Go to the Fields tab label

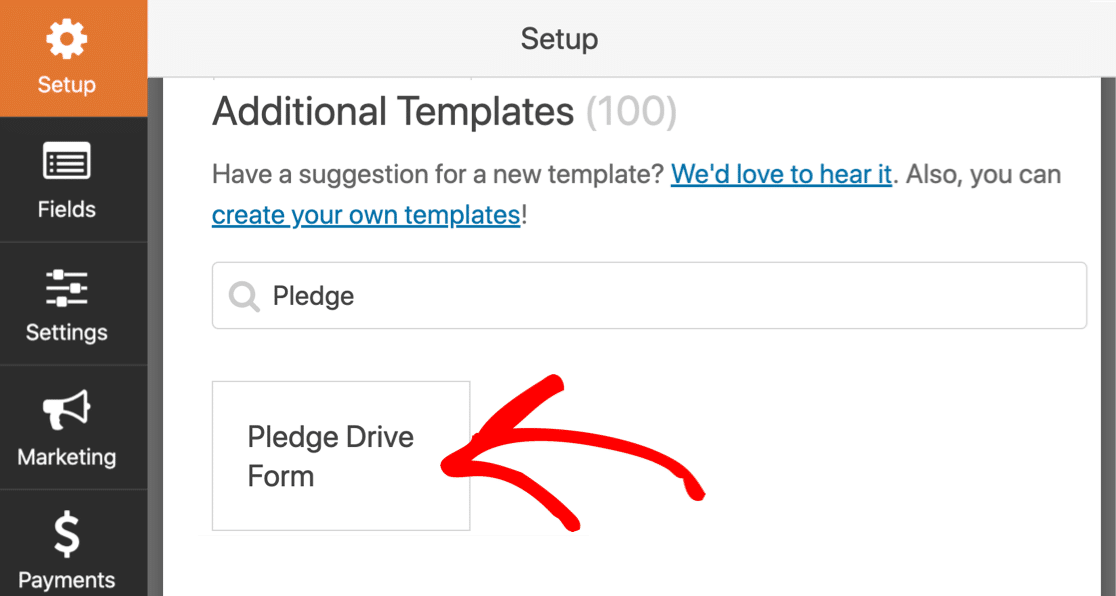pyautogui.click(x=66, y=209)
